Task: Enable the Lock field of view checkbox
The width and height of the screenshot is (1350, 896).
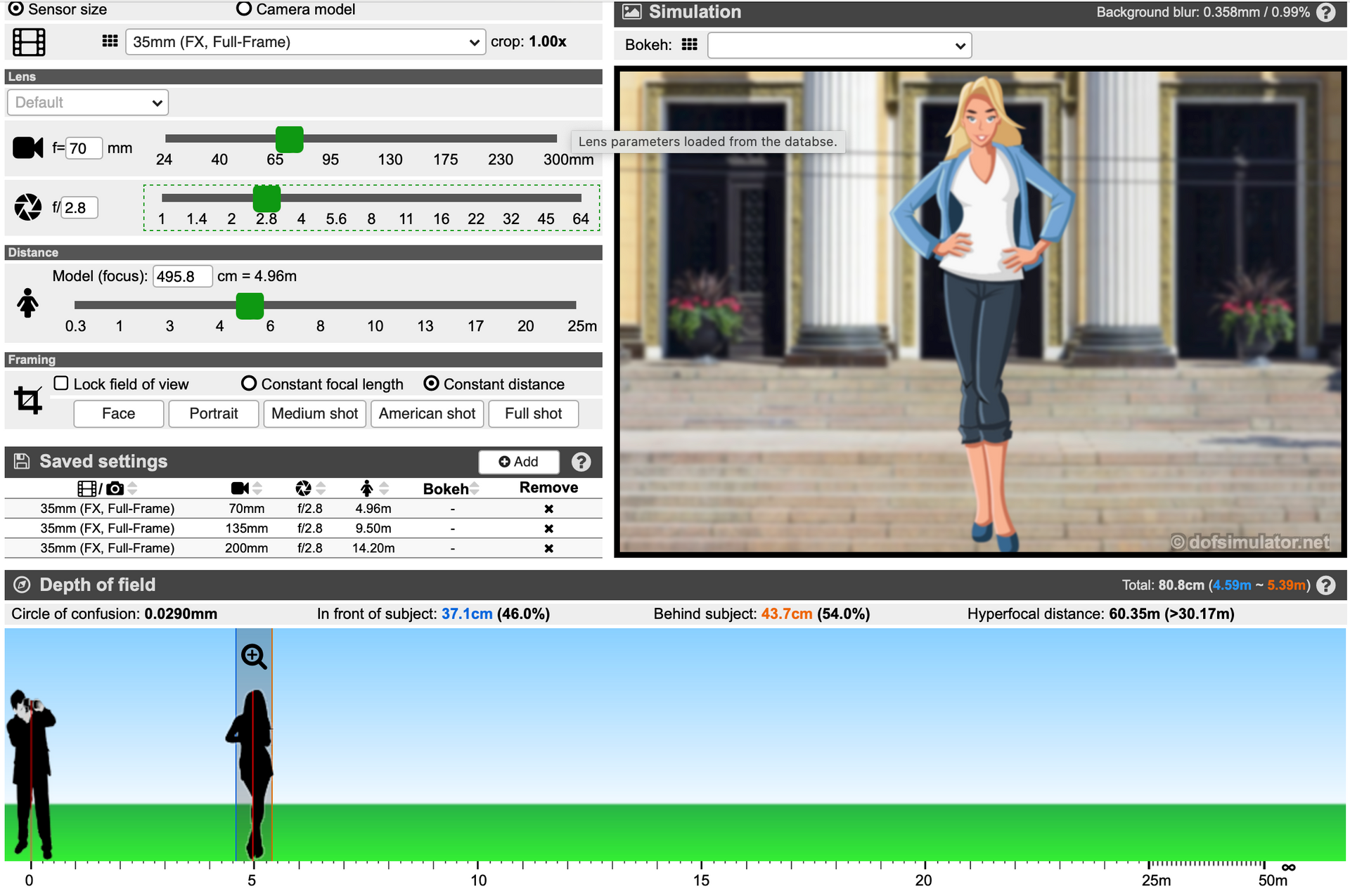Action: pos(62,384)
